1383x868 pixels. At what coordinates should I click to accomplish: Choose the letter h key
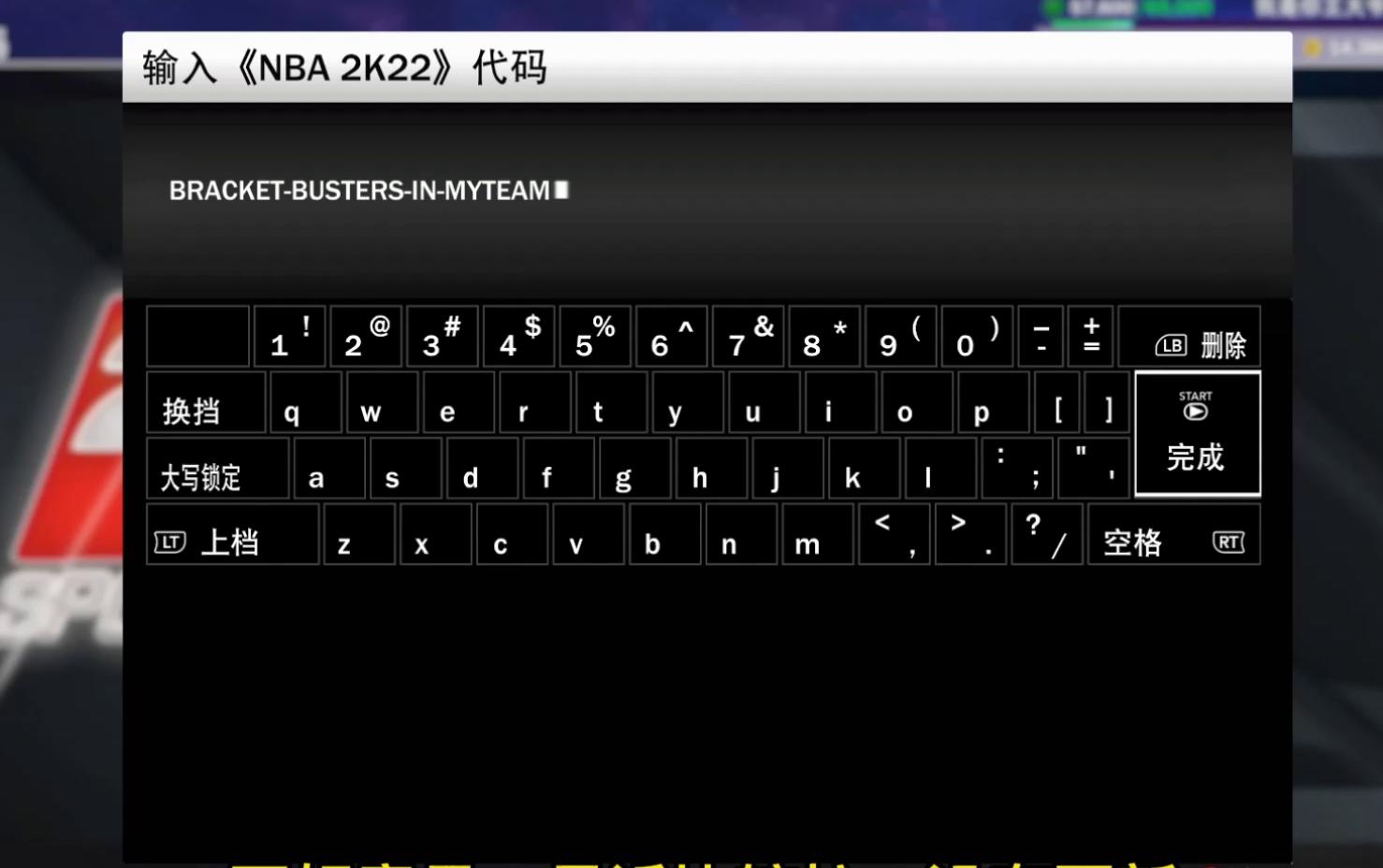pos(712,469)
